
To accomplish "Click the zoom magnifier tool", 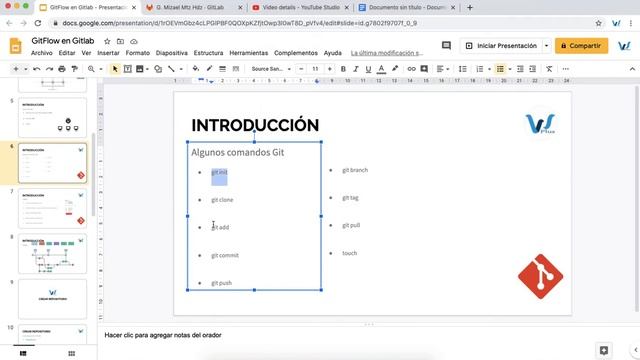I will pyautogui.click(x=91, y=69).
